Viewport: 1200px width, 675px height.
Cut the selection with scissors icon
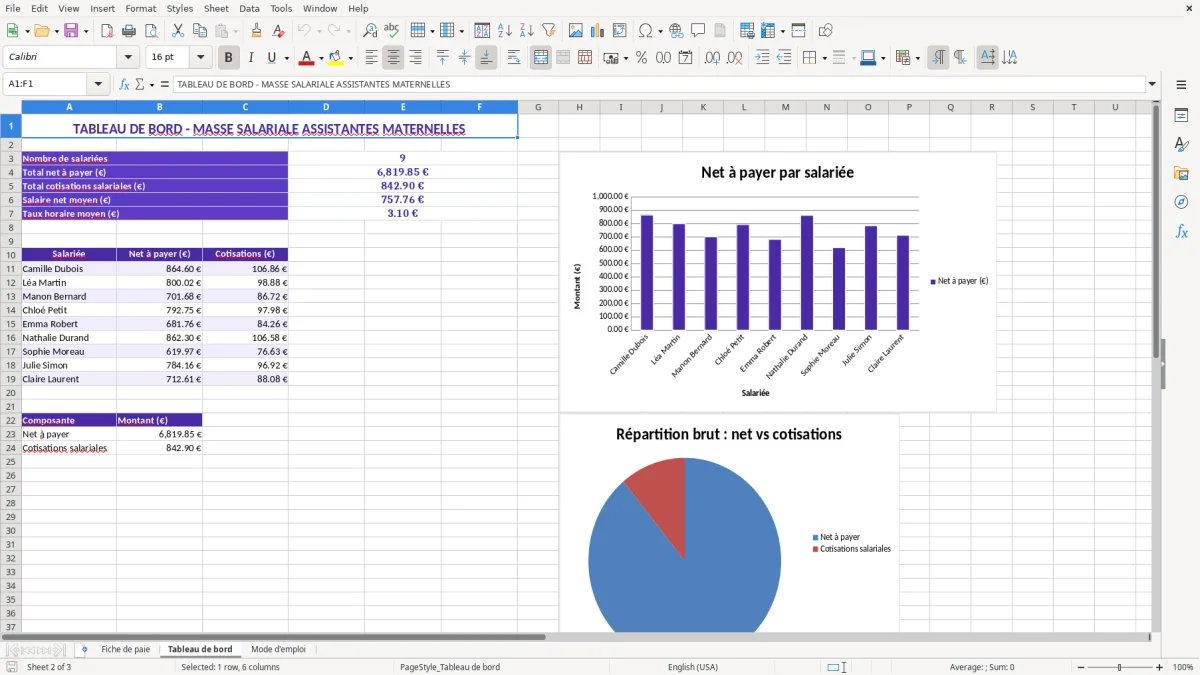click(177, 31)
